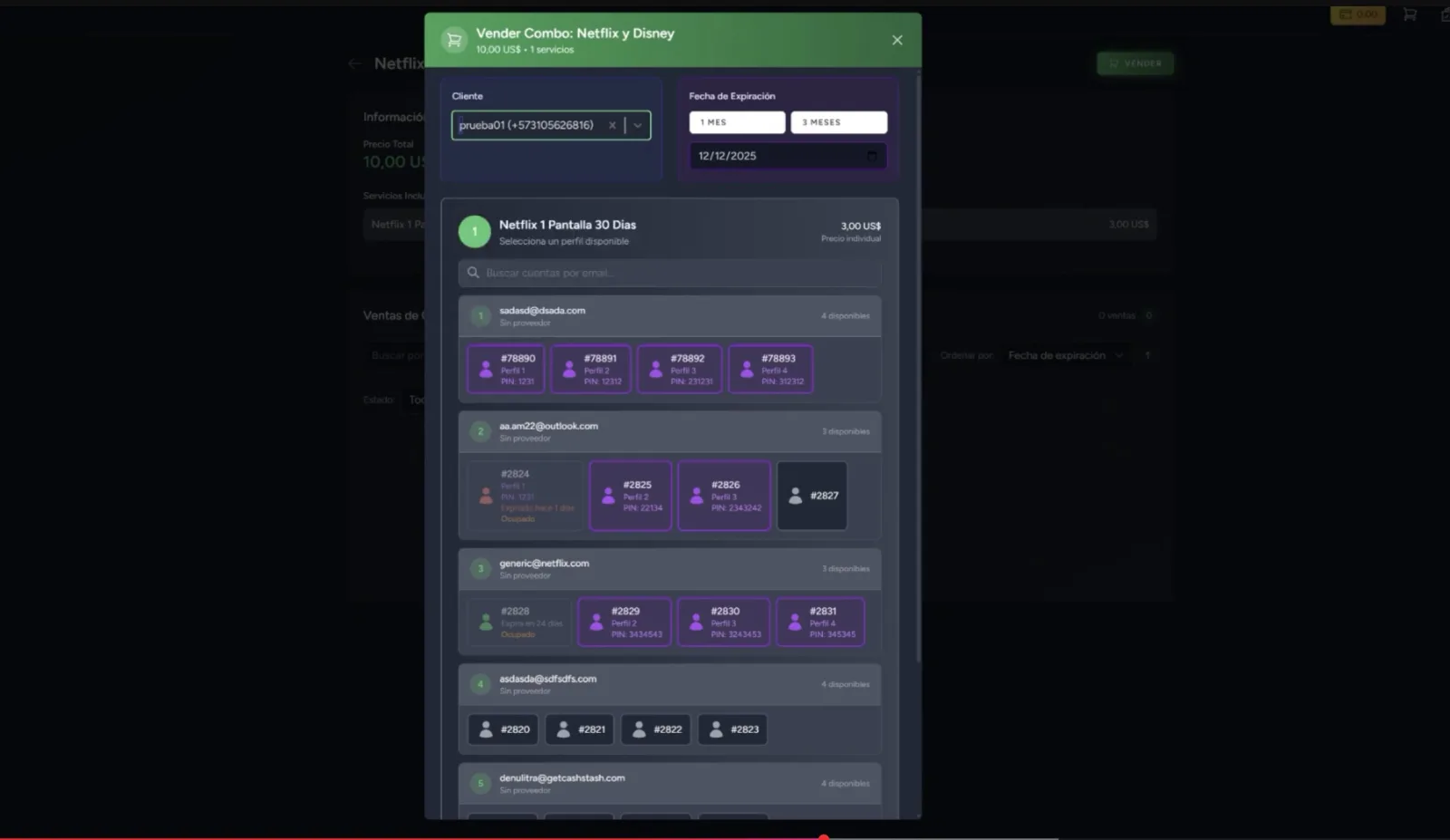Select profile #78893

coord(770,369)
